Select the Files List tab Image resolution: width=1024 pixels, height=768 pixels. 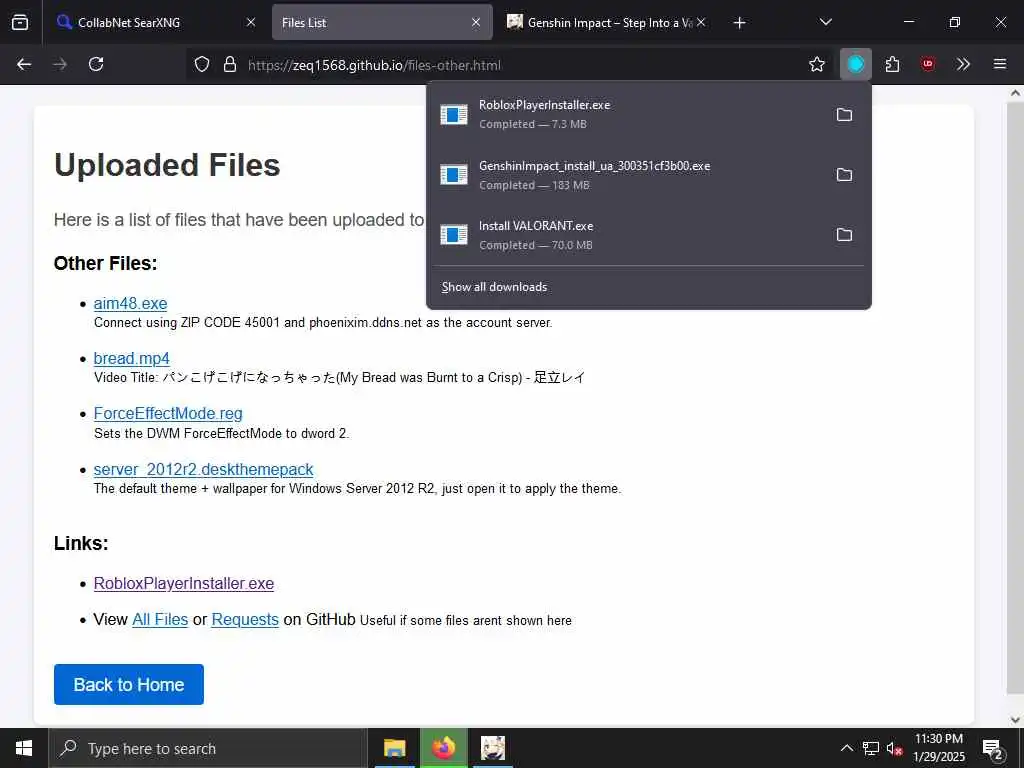click(382, 22)
